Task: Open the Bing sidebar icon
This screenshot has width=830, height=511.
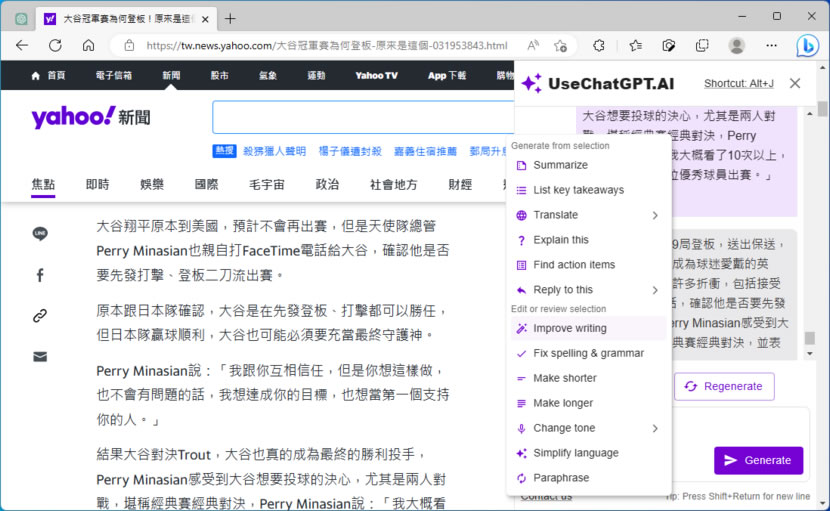Action: pyautogui.click(x=807, y=45)
